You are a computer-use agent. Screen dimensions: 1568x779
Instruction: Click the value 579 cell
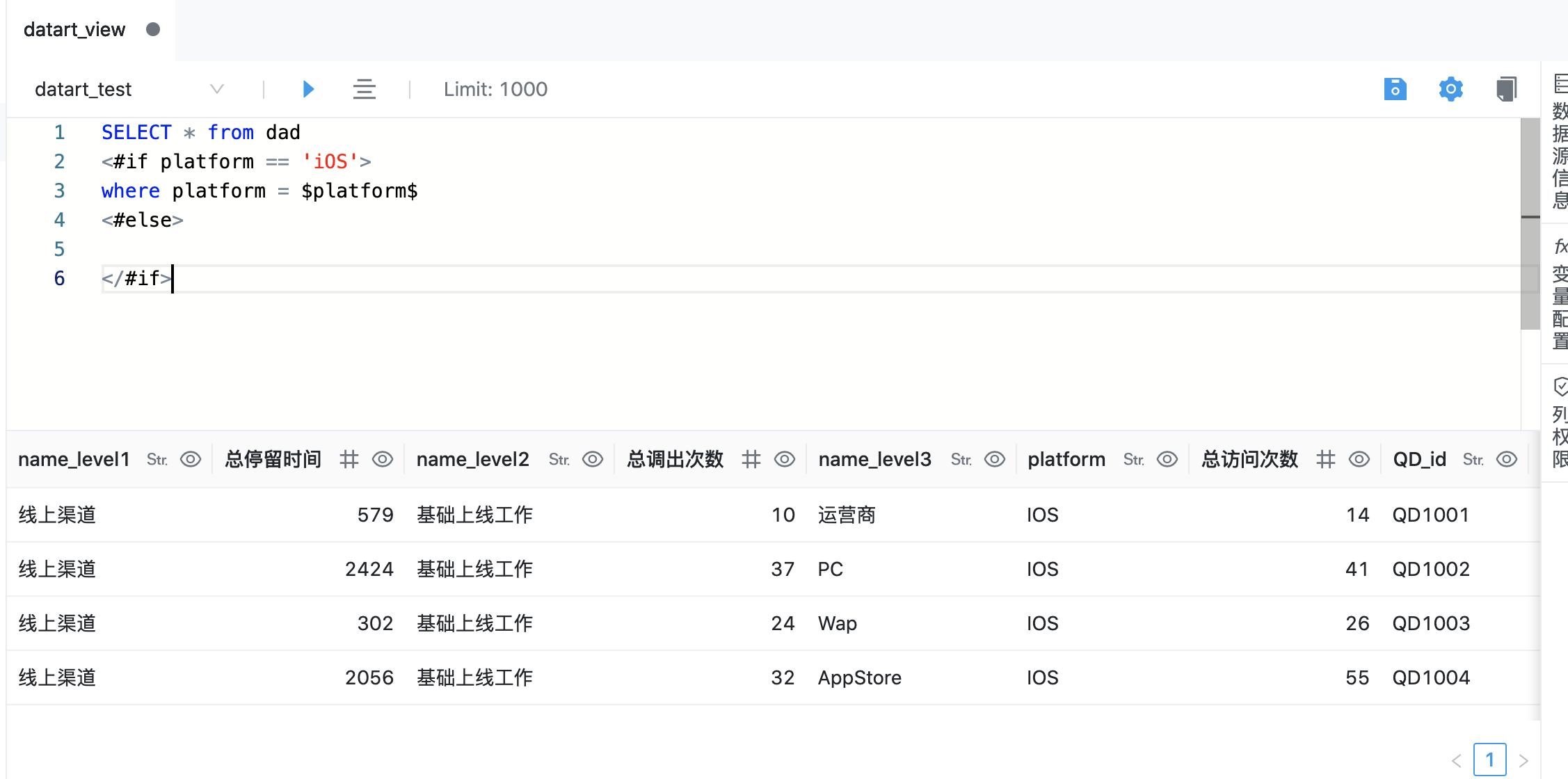(376, 515)
